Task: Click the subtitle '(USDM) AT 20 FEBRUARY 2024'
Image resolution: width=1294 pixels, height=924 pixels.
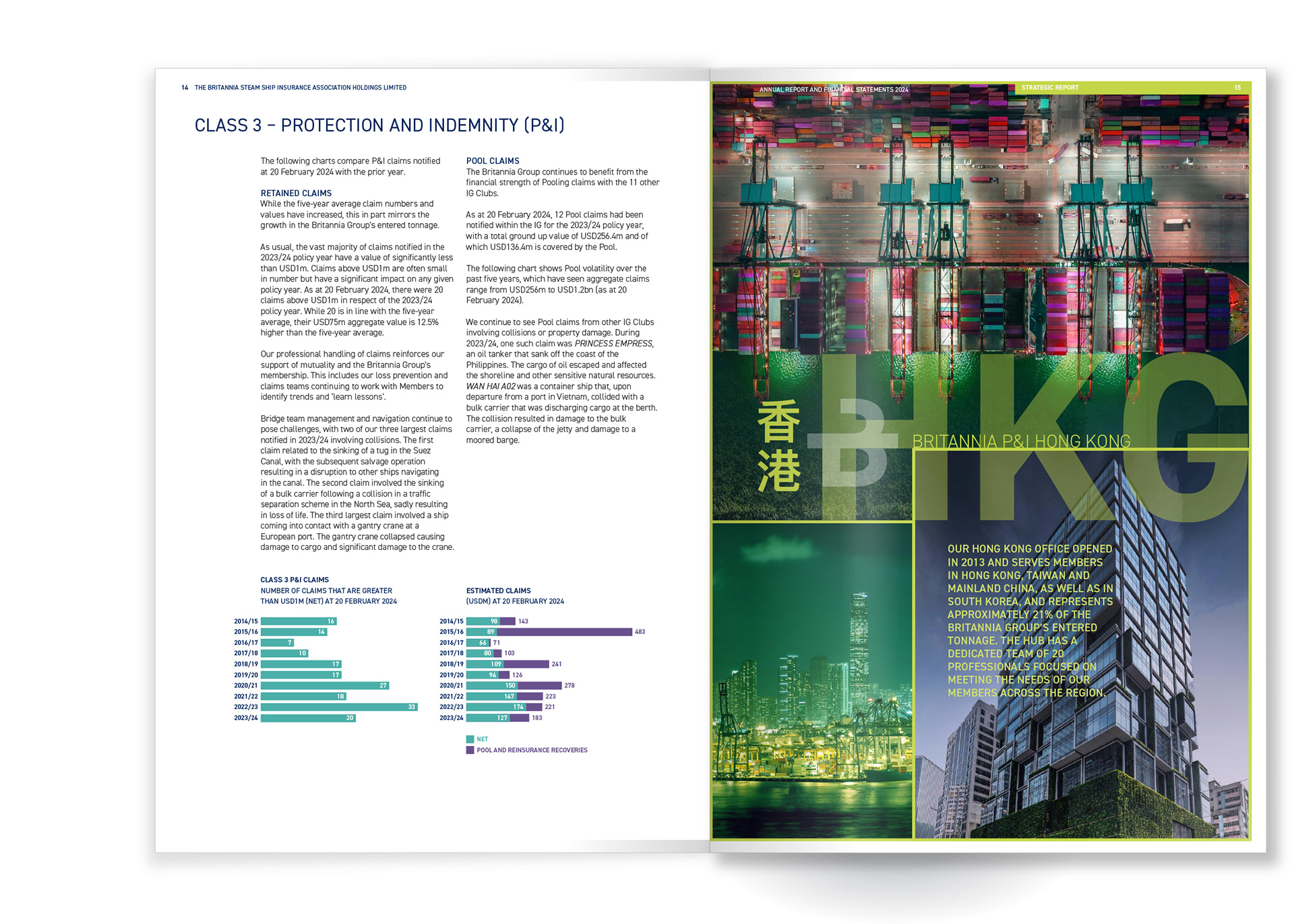Action: [515, 601]
